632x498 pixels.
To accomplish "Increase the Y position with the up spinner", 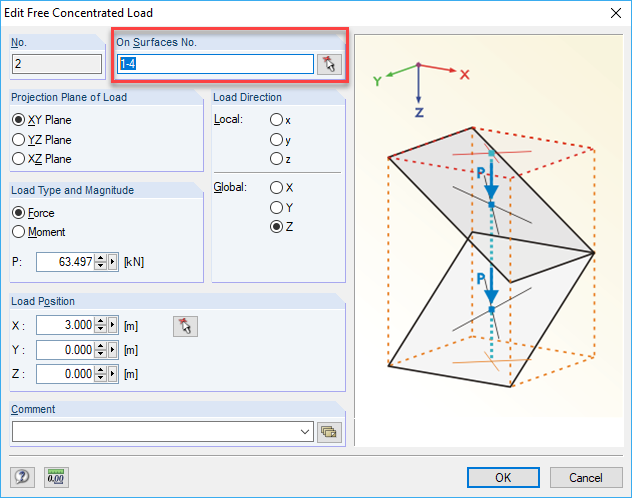I will [x=101, y=346].
